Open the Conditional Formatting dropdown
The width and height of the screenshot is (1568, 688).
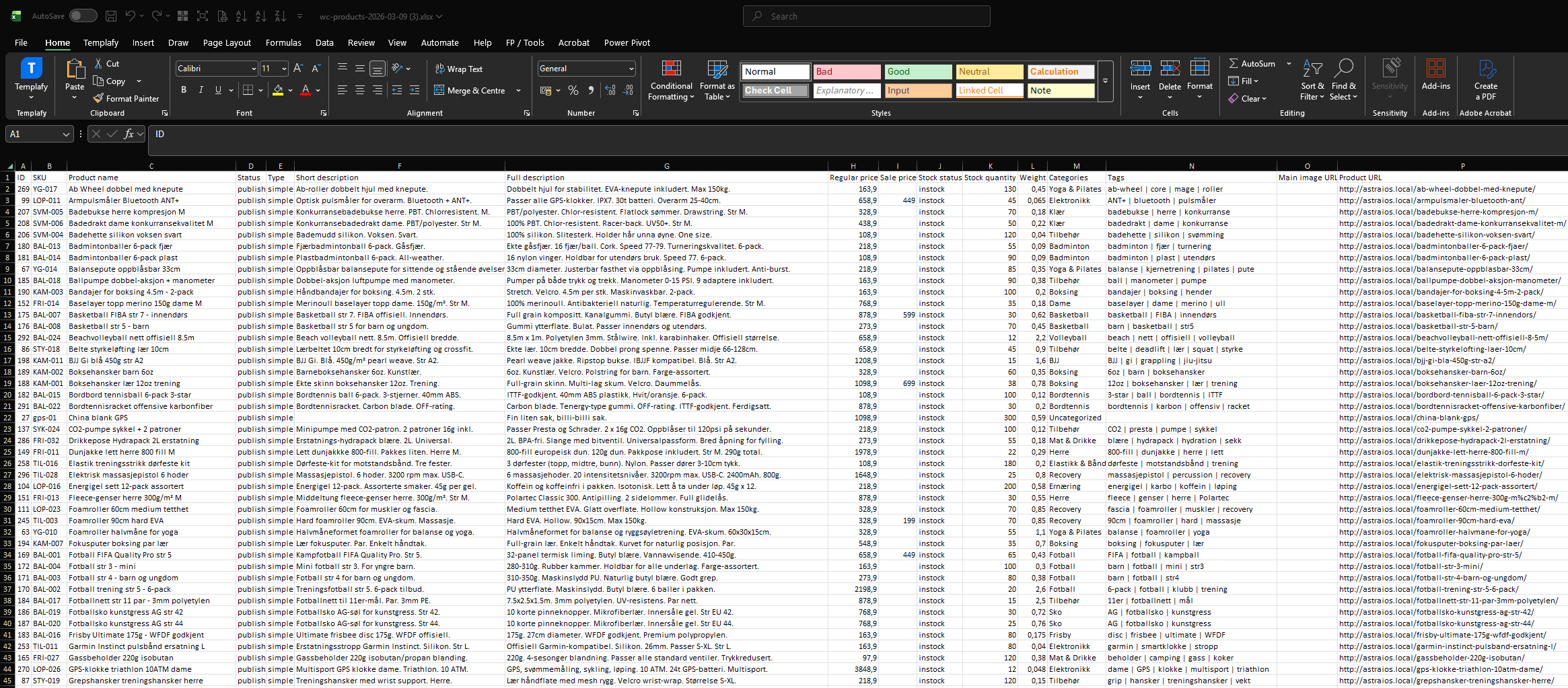[671, 79]
